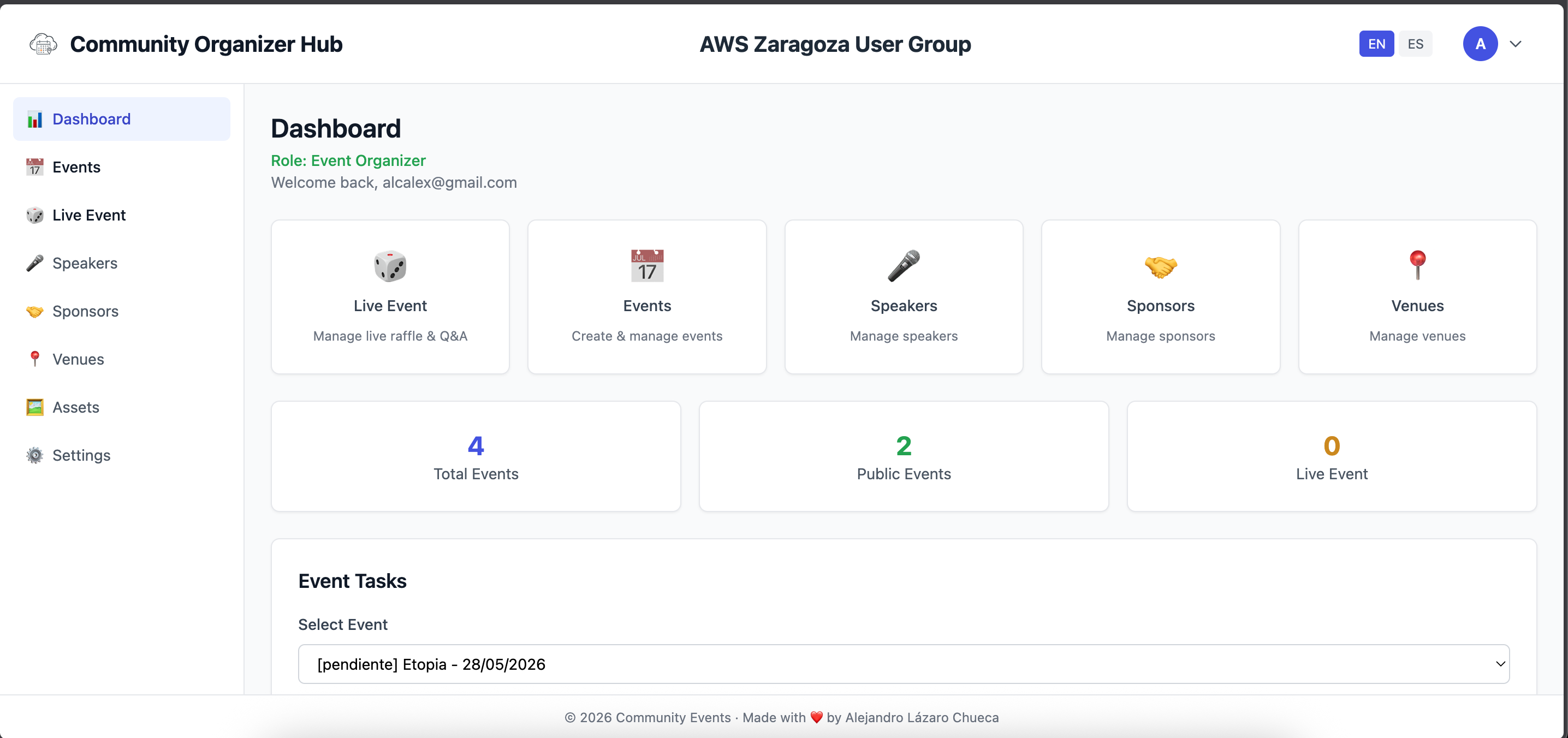Click the Manage venues description text
1568x738 pixels.
1418,336
